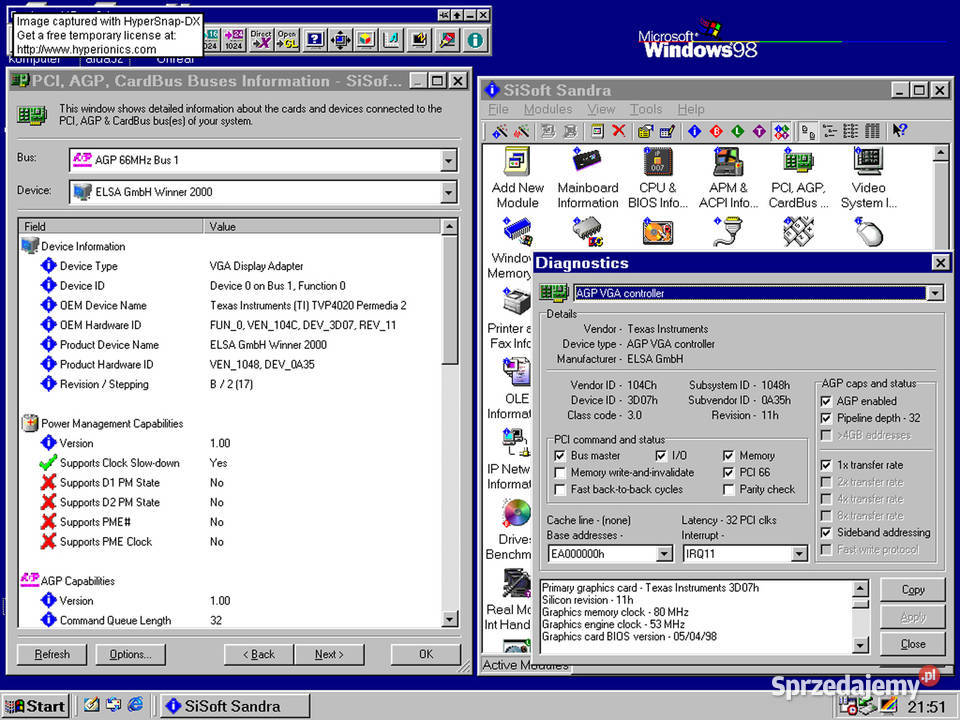
Task: Open Mainboard Information module
Action: click(x=588, y=178)
